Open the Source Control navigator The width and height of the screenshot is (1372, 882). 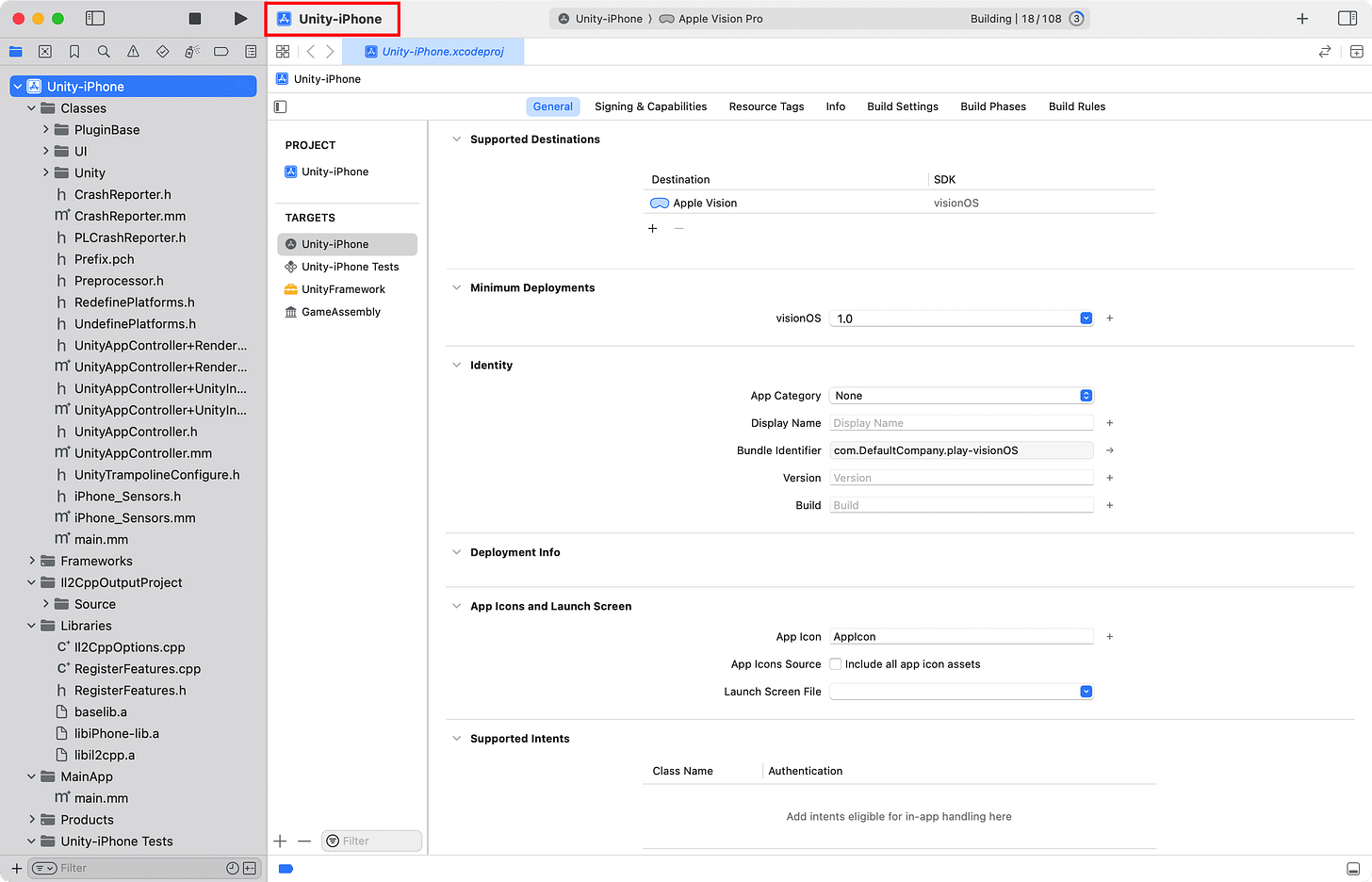44,52
